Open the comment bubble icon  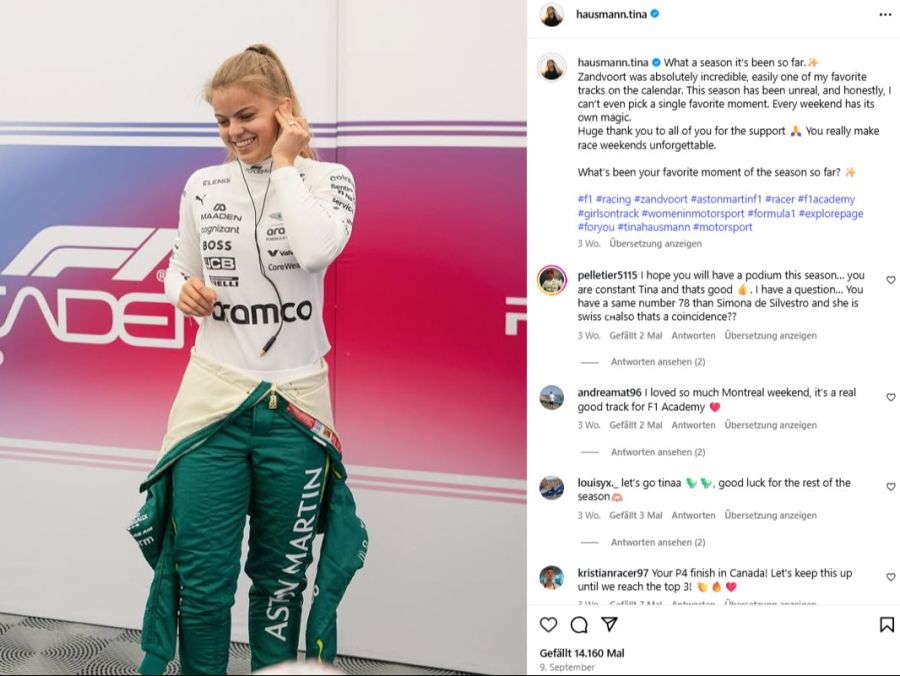point(579,624)
